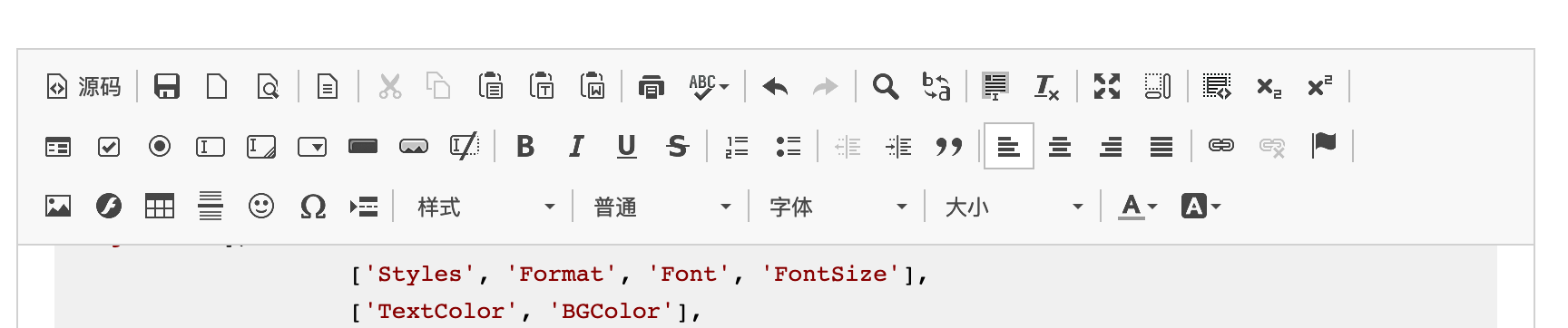
Task: Align text to the right
Action: [x=1111, y=147]
